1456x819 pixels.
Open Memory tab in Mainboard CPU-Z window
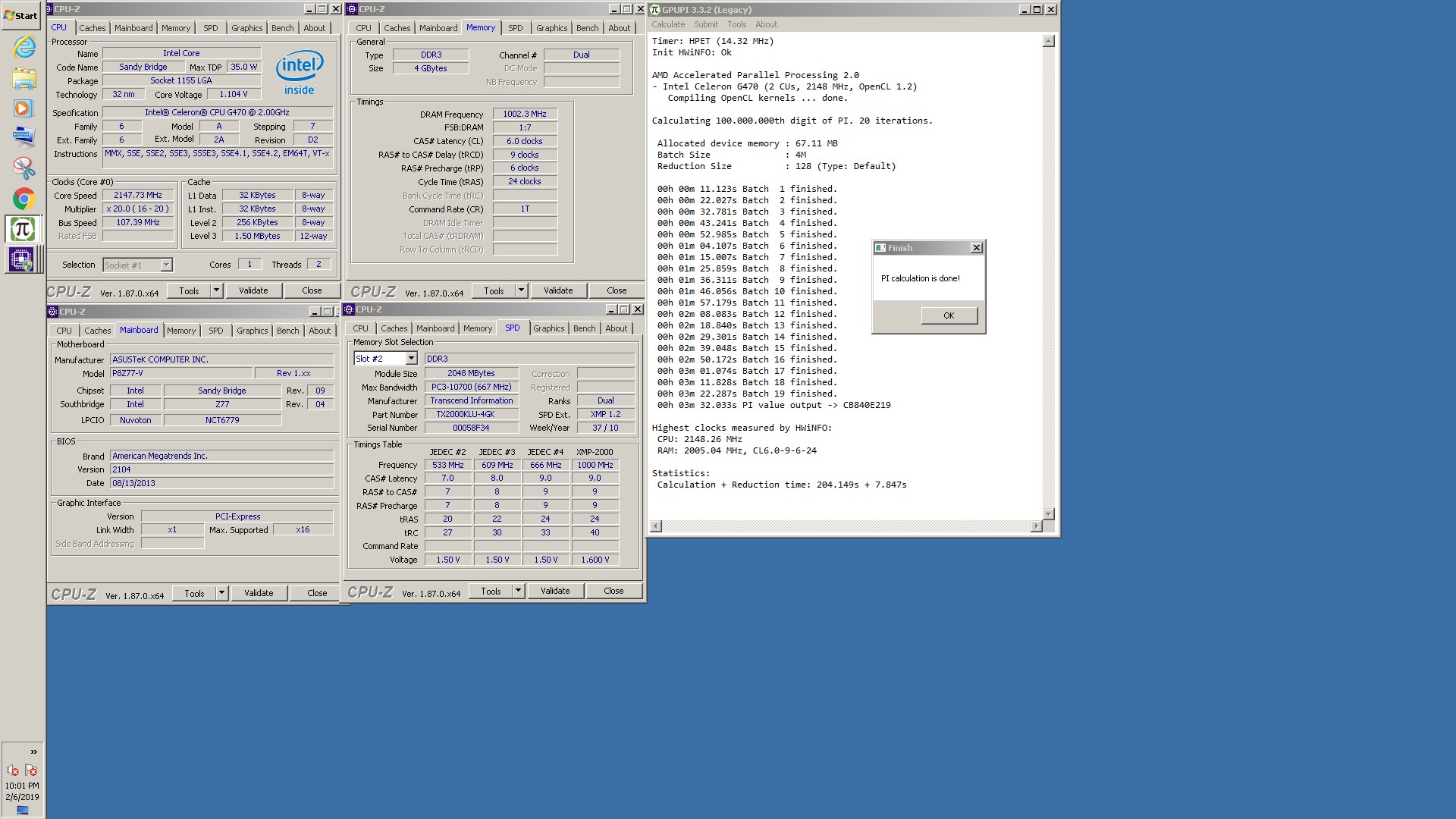(181, 331)
